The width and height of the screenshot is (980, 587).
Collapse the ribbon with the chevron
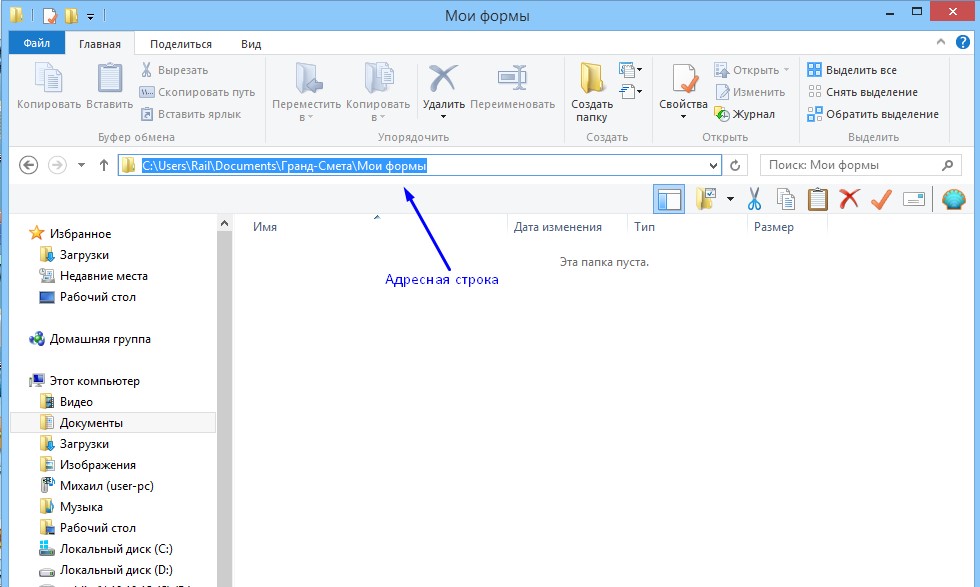pyautogui.click(x=941, y=43)
